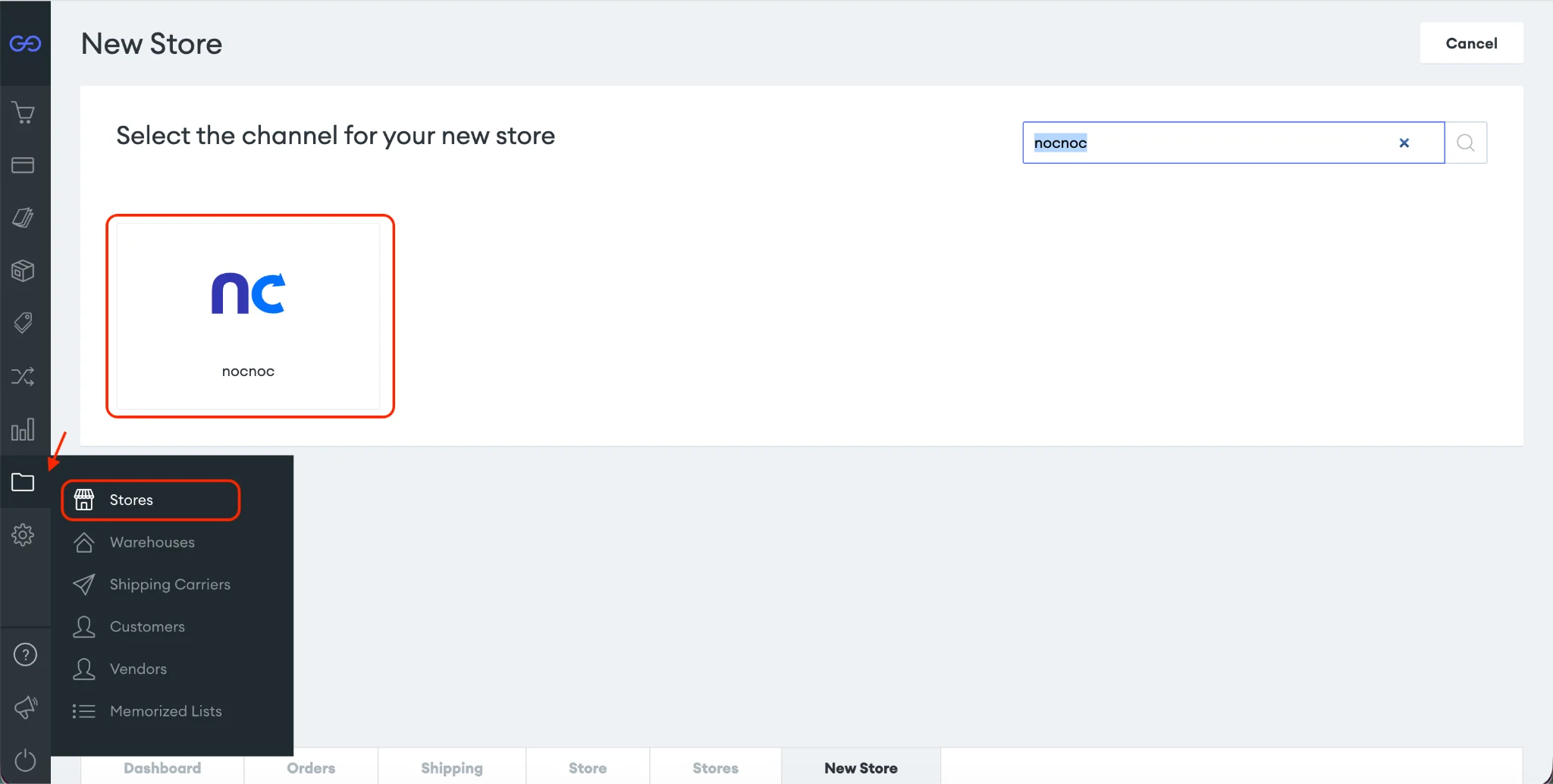1553x784 pixels.
Task: Open Shipping Carriers from the flyout menu
Action: point(170,585)
